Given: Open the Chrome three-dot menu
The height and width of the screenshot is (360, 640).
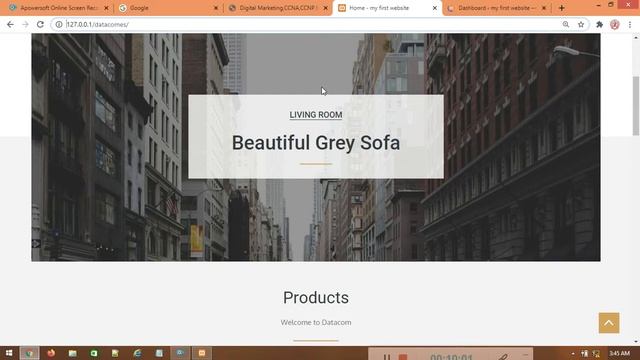Looking at the screenshot, I should tap(630, 24).
